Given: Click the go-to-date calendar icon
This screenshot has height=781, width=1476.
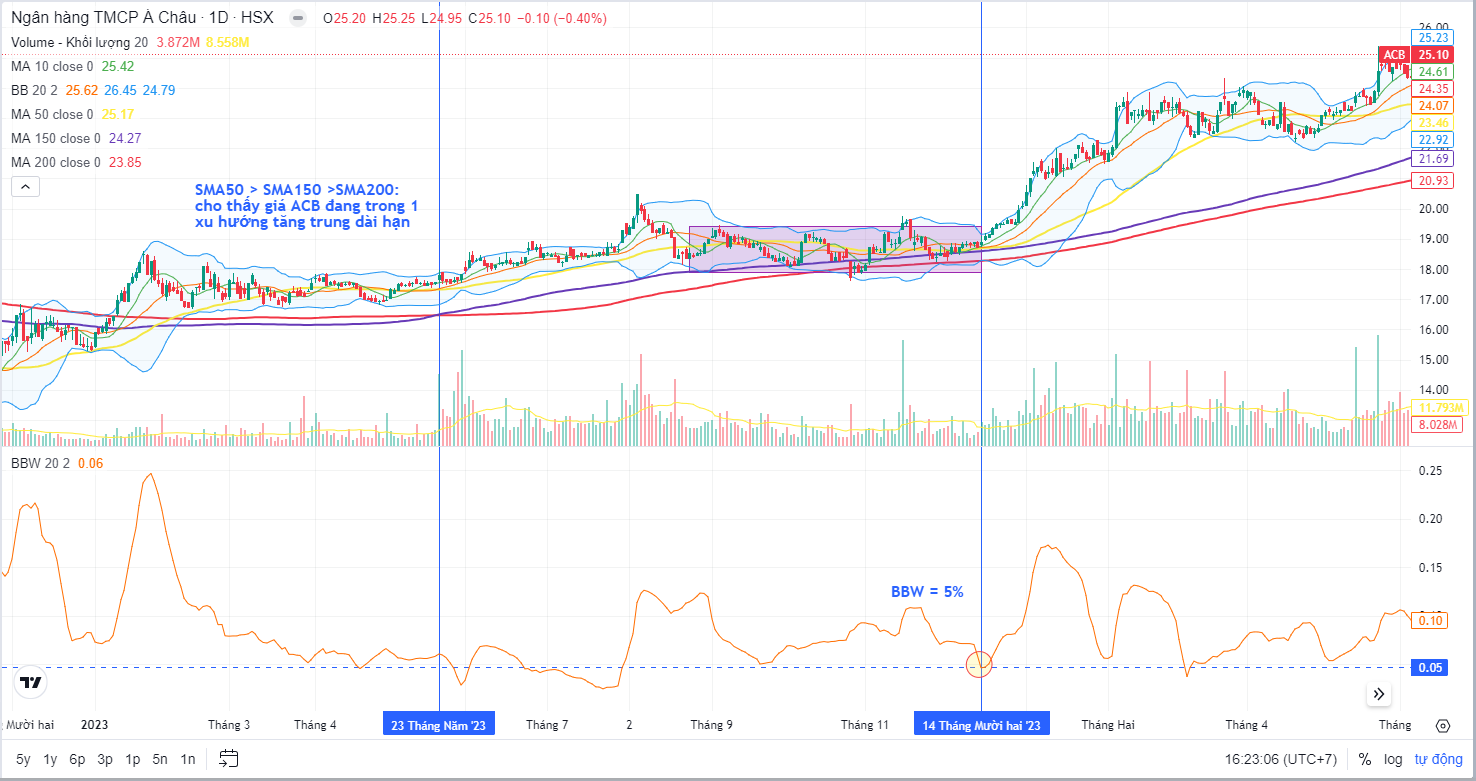Looking at the screenshot, I should pos(228,758).
